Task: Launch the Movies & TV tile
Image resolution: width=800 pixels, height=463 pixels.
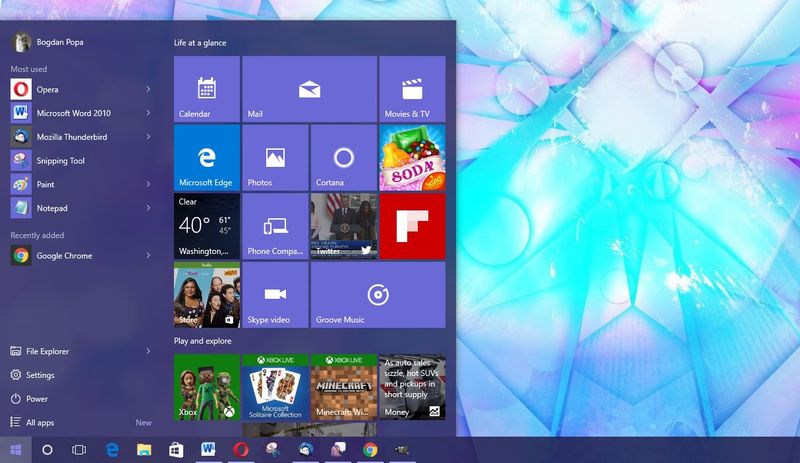Action: 412,89
